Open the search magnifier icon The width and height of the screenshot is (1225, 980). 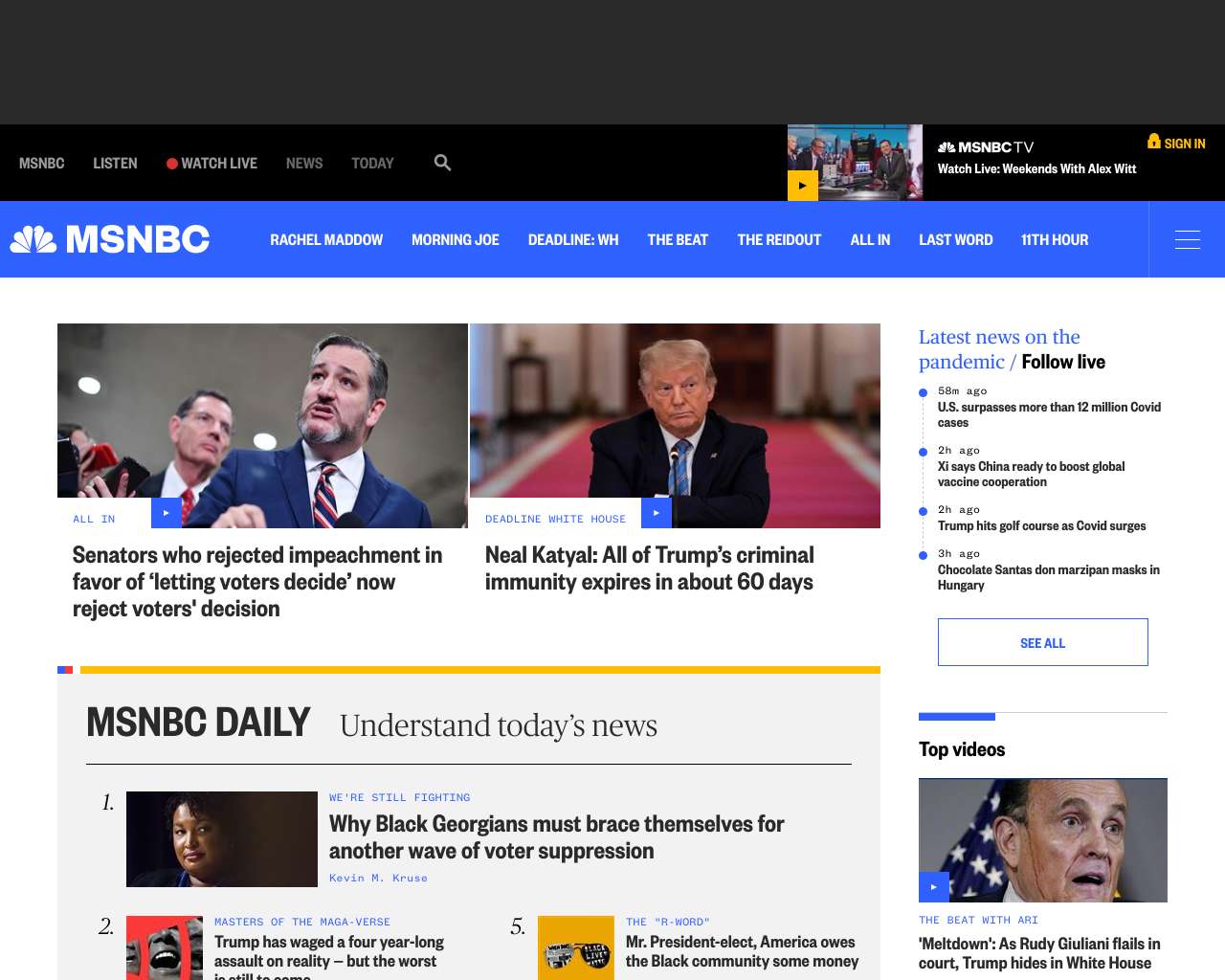pyautogui.click(x=442, y=163)
